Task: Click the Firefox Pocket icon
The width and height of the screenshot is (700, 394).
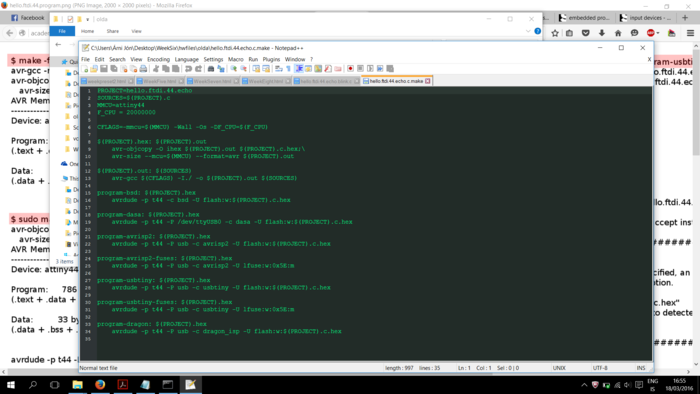Action: pos(586,33)
